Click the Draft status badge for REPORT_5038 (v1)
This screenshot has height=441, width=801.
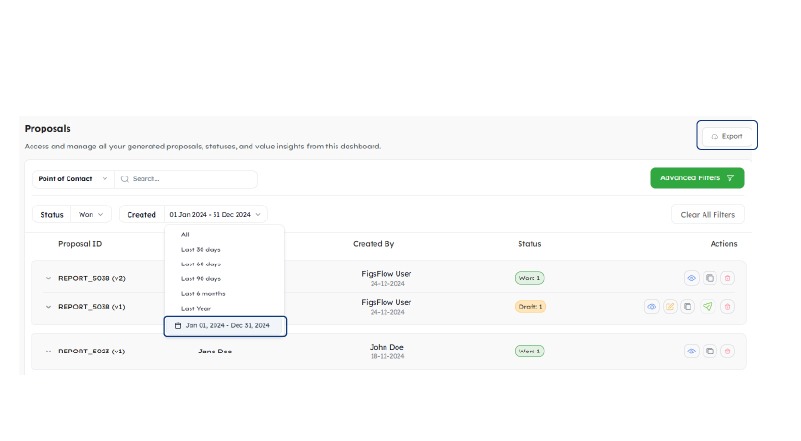tap(530, 307)
